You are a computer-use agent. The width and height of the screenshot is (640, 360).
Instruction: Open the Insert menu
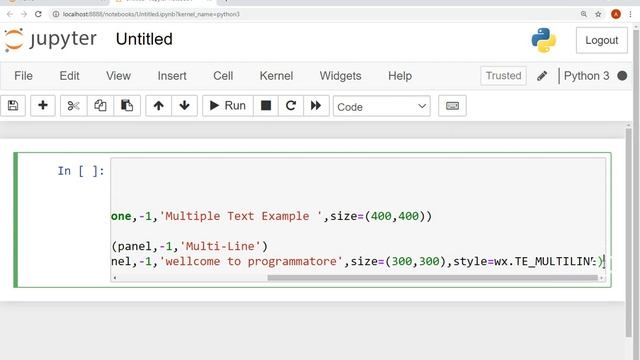click(x=172, y=76)
